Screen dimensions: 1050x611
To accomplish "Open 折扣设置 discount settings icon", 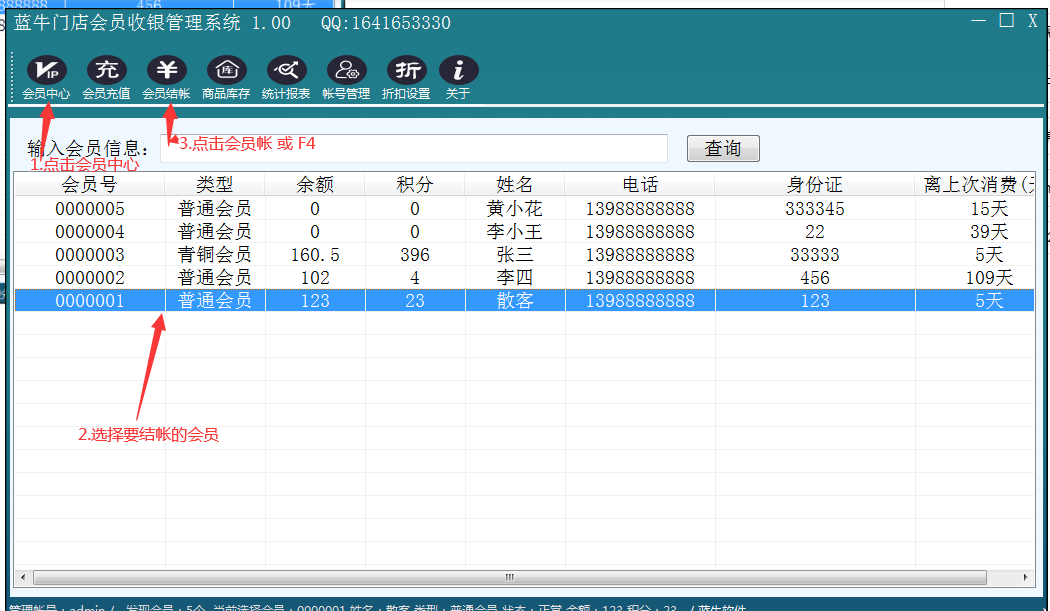I will (x=406, y=70).
